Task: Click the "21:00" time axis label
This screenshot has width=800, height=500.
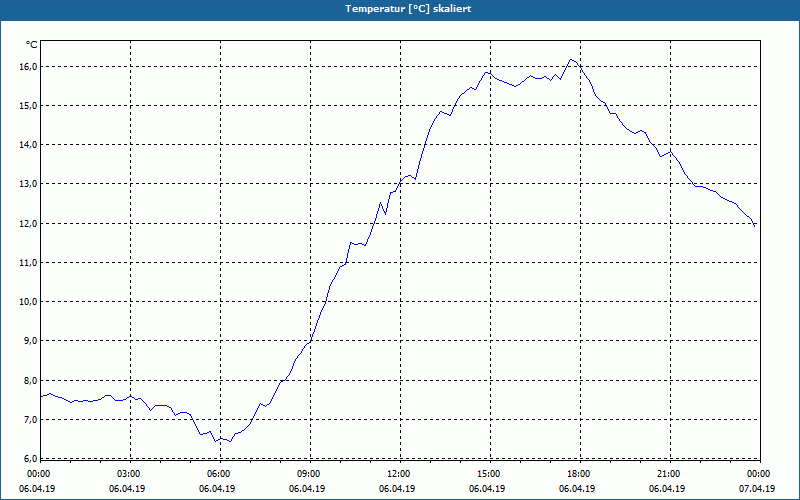Action: point(668,474)
